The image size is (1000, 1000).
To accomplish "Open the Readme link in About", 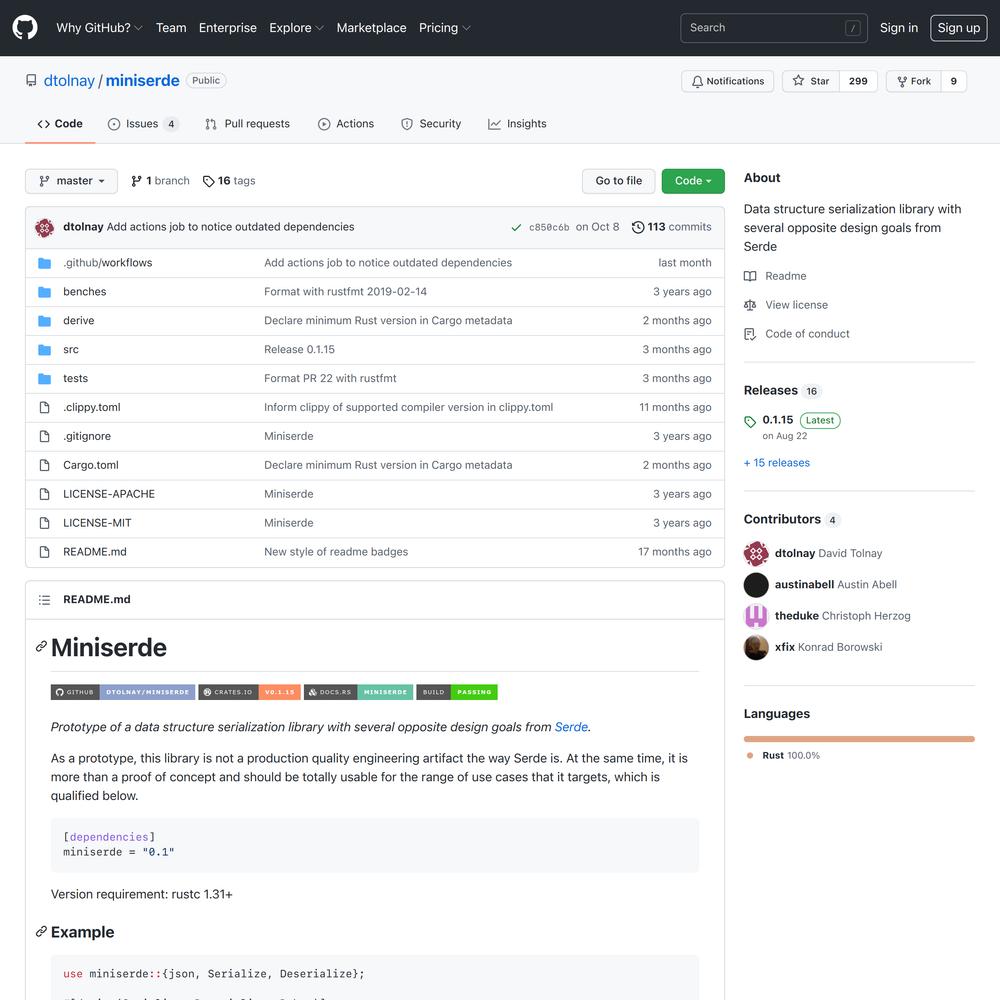I will (775, 276).
